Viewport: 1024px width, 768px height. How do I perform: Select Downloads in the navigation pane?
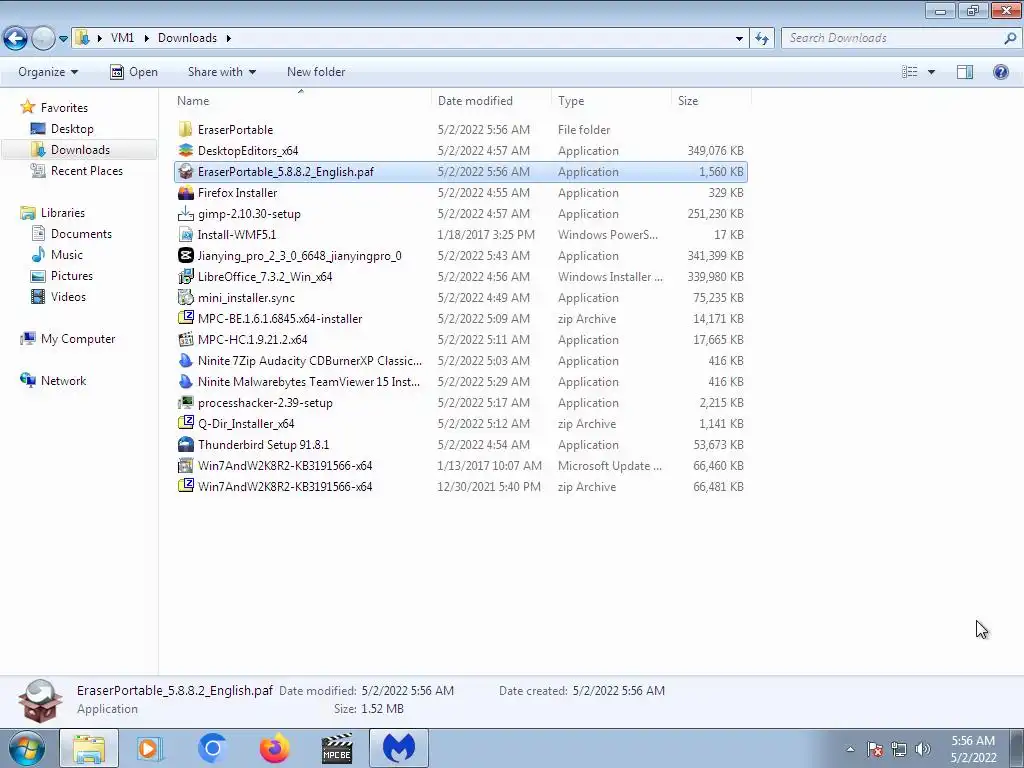click(80, 150)
